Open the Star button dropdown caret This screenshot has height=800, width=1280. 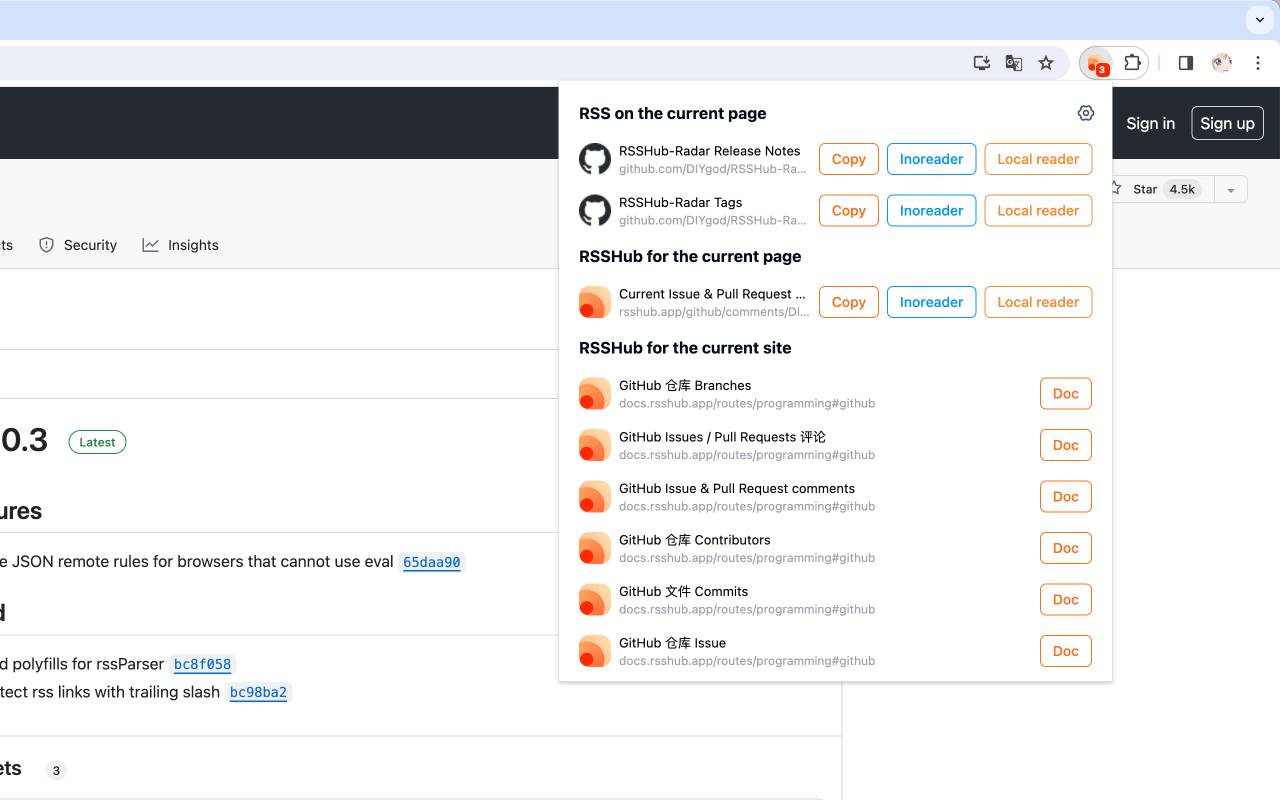[1231, 188]
